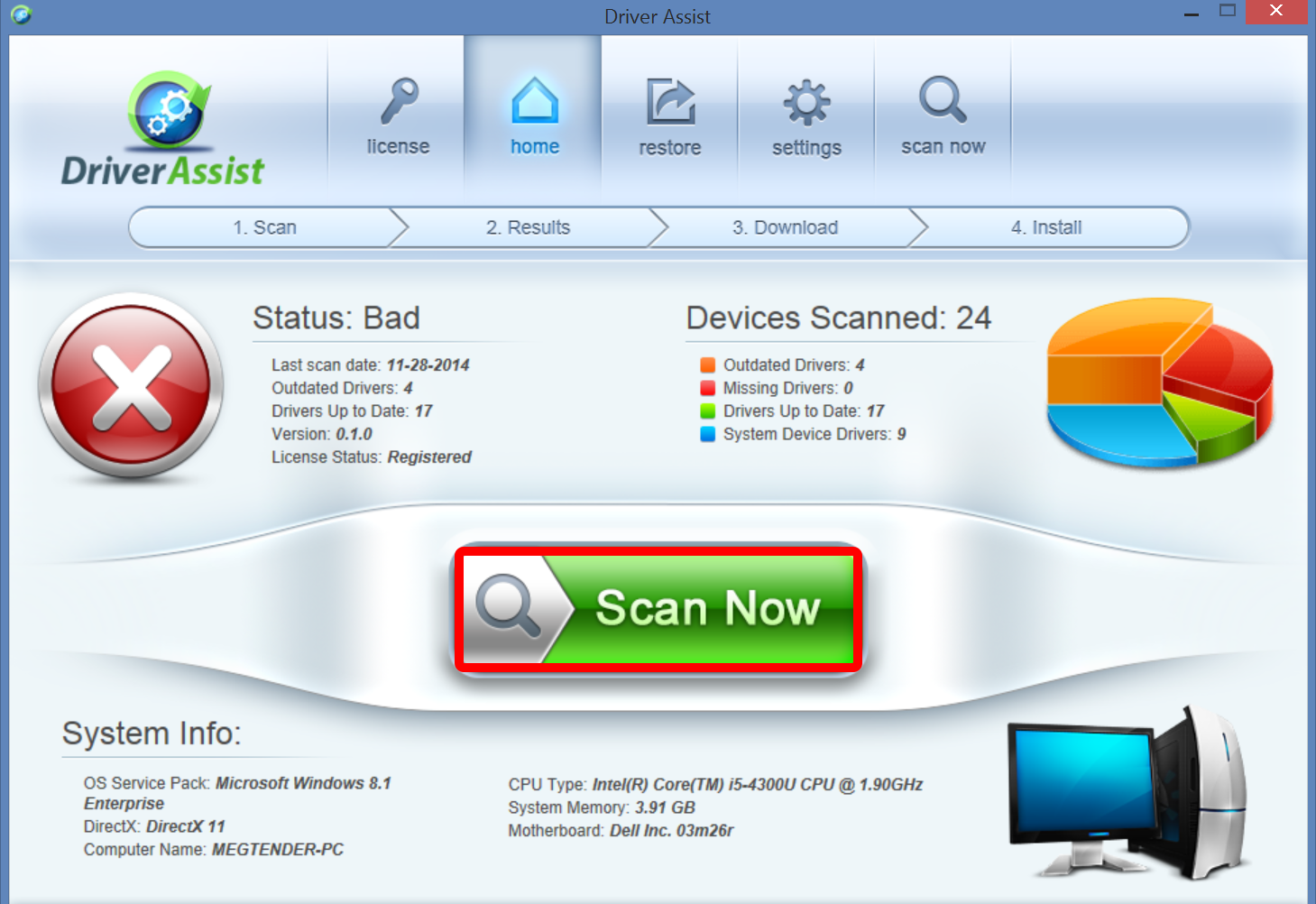The image size is (1316, 904).
Task: Click 'System Memory: 3.91 GB'
Action: (602, 807)
